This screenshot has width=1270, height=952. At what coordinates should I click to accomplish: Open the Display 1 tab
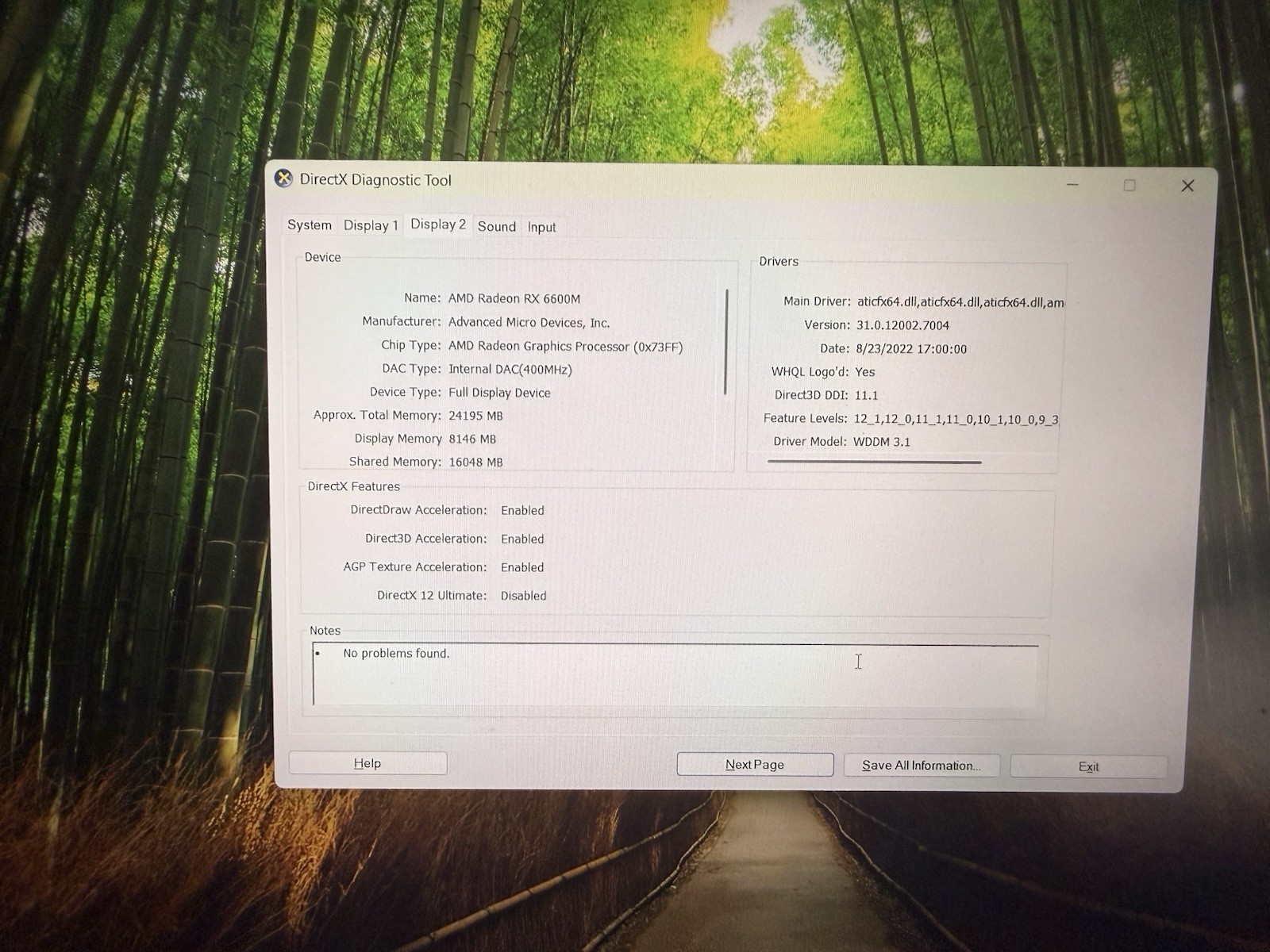371,225
